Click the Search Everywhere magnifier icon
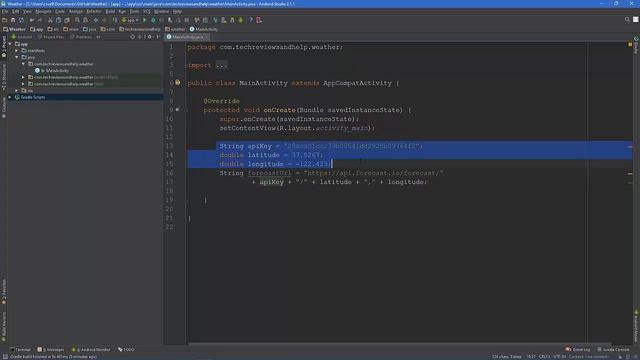This screenshot has height=360, width=640. coord(627,19)
